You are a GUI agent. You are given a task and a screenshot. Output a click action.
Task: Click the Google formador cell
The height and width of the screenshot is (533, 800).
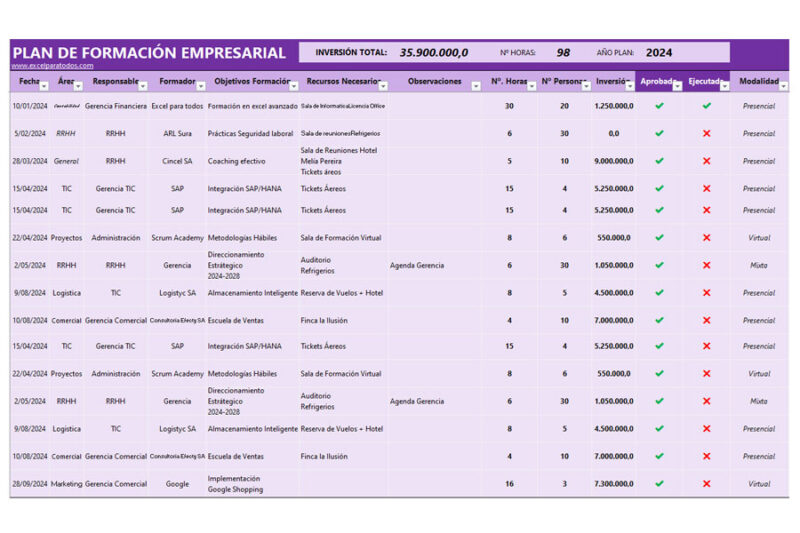coord(177,484)
